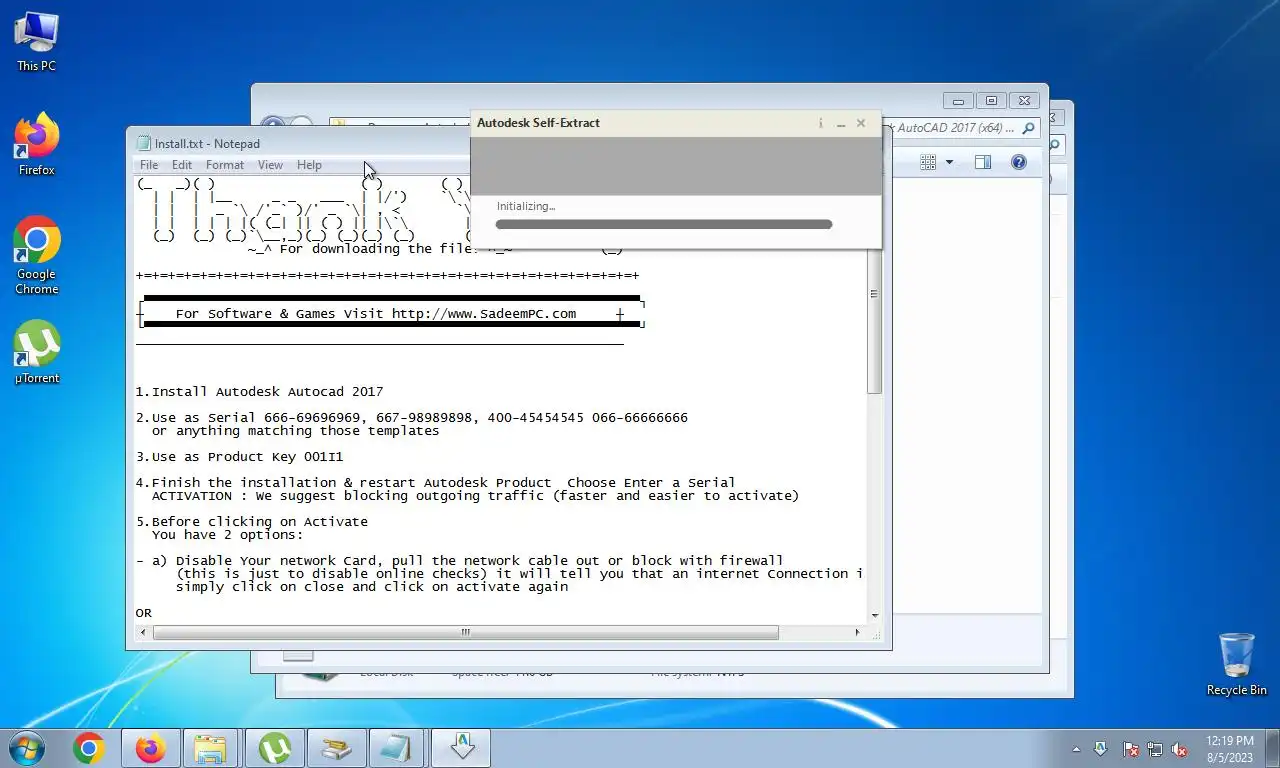Switch to Firefox in the taskbar
Screen dimensions: 1280x768
tap(151, 748)
